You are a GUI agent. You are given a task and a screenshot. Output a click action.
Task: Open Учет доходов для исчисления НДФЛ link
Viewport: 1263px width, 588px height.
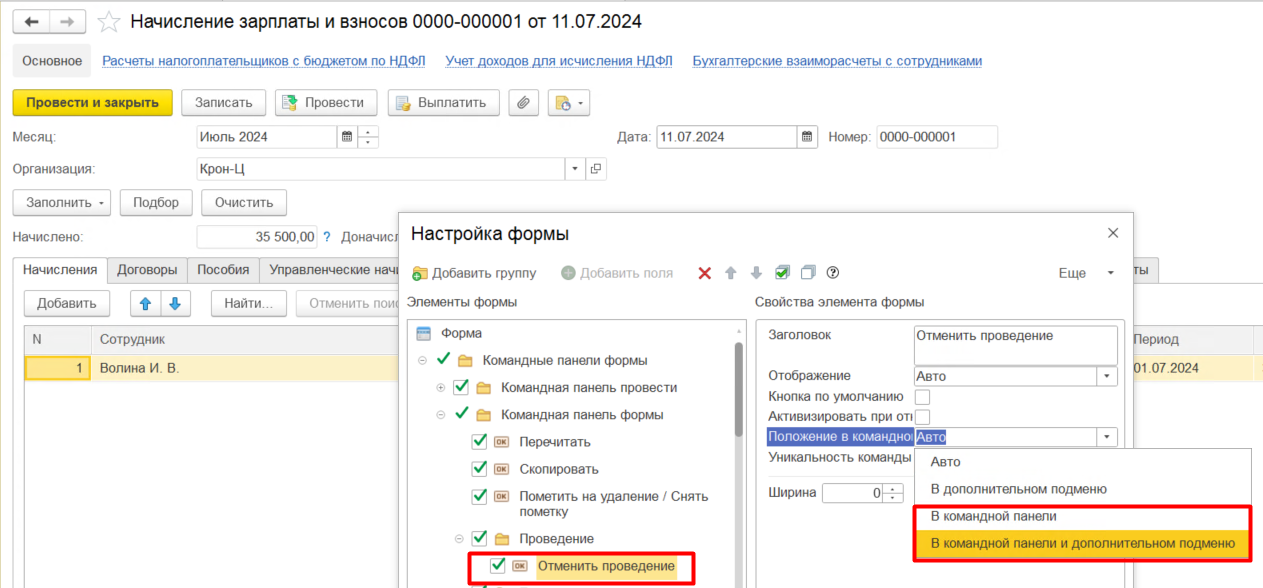pyautogui.click(x=558, y=61)
